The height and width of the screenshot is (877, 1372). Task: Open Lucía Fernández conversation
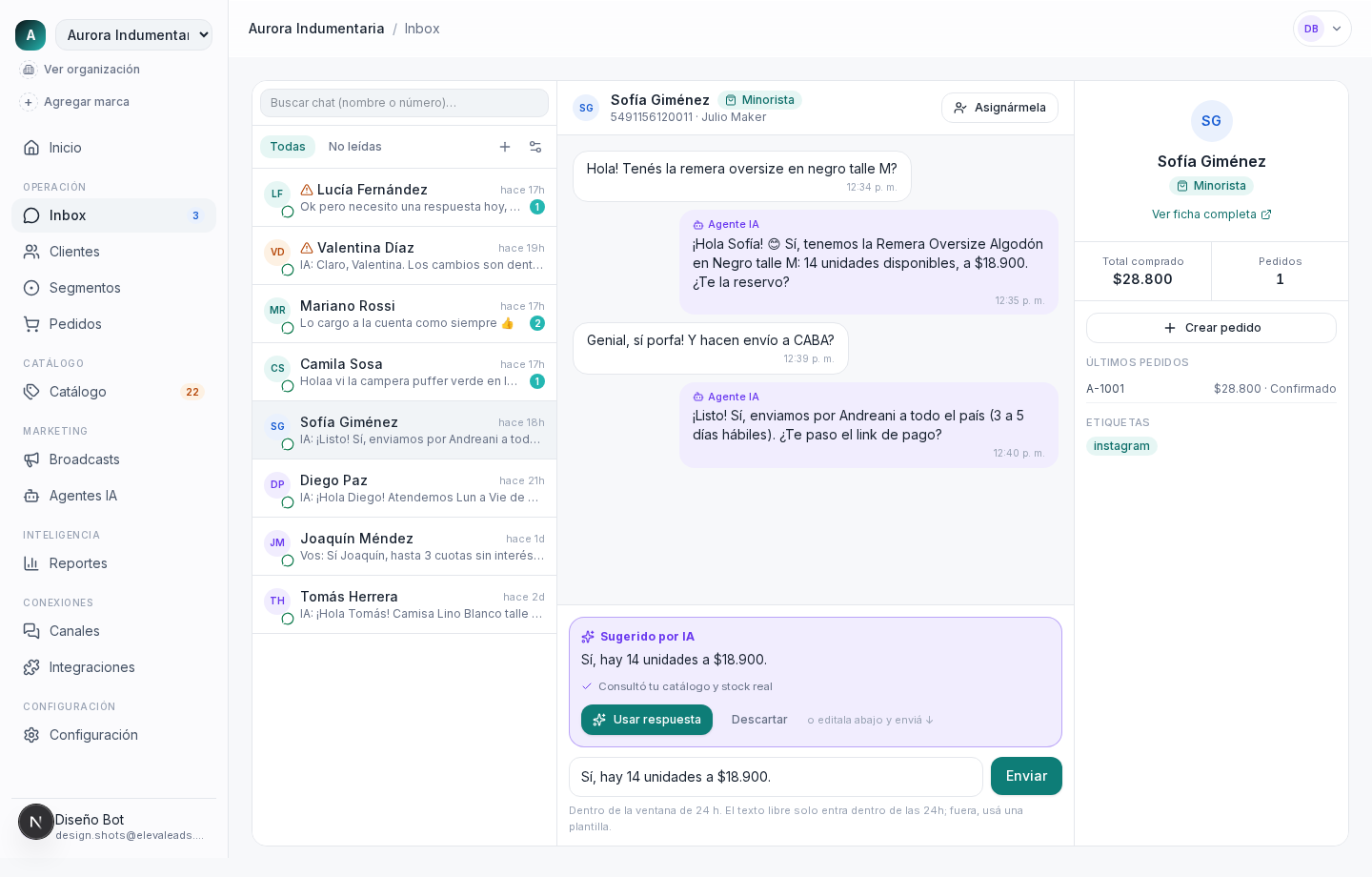[404, 197]
